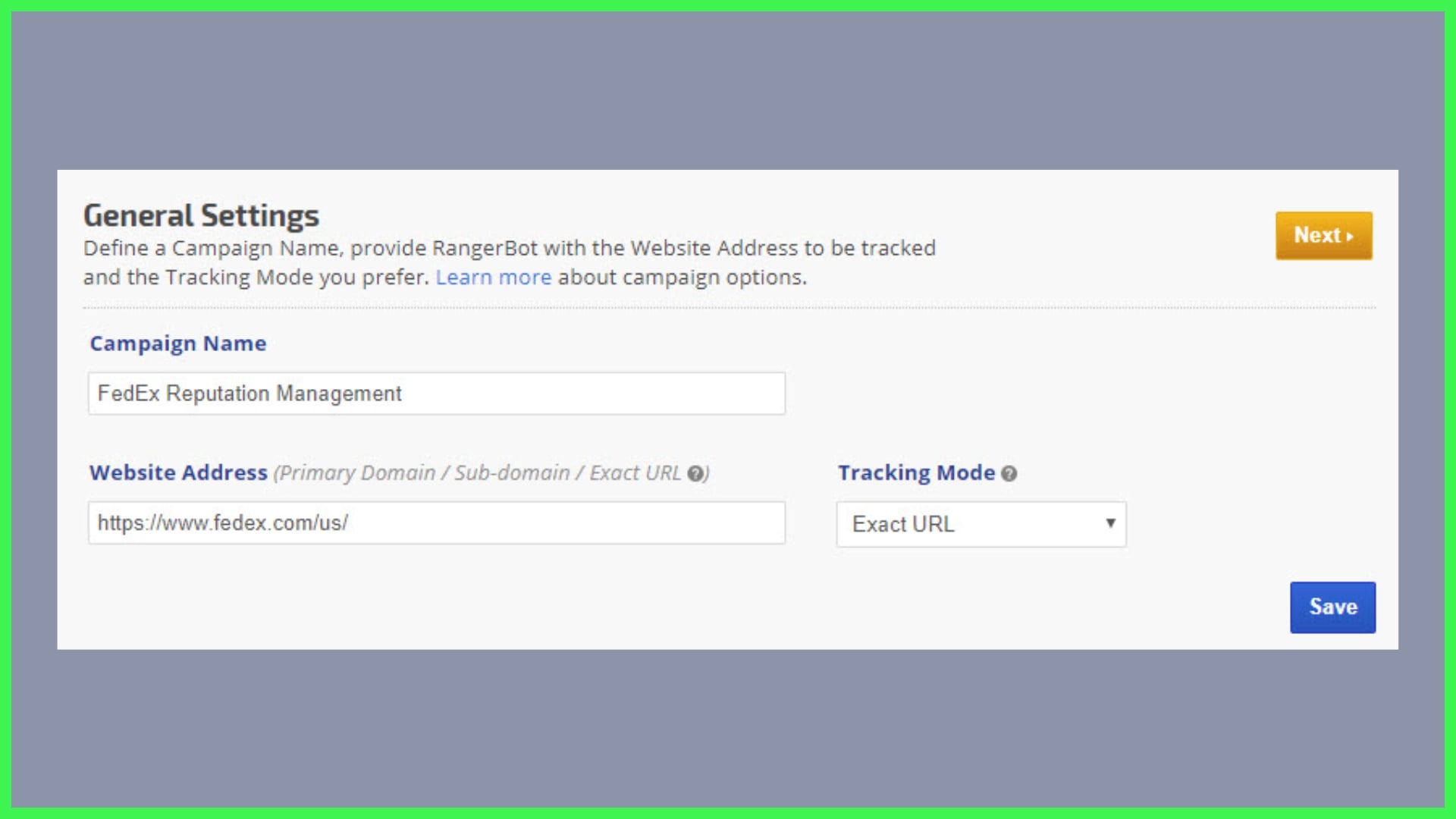Select the Exact URL combo box text
This screenshot has height=819, width=1456.
click(903, 524)
